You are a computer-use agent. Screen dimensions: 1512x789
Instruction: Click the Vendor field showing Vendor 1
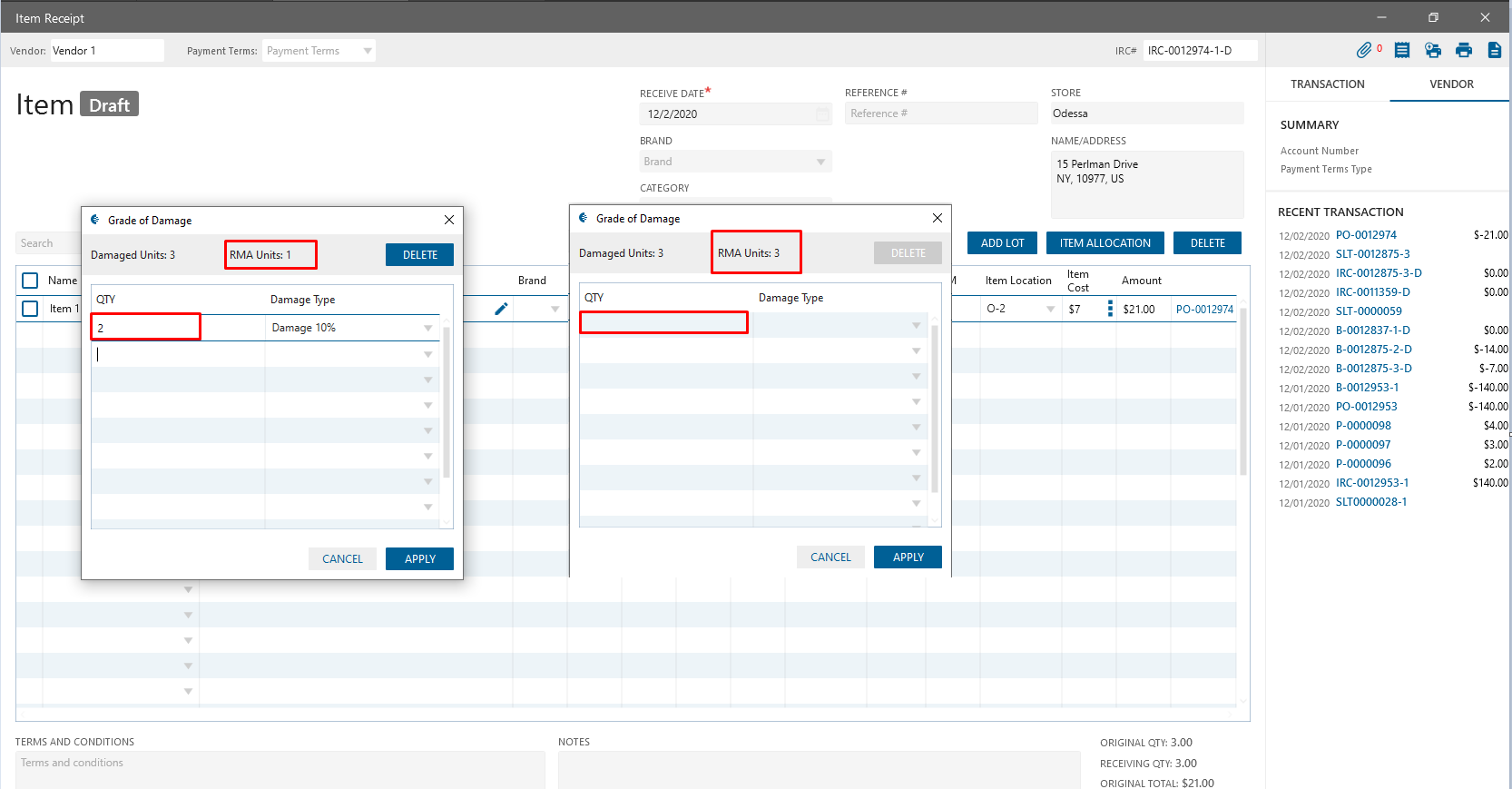coord(106,51)
